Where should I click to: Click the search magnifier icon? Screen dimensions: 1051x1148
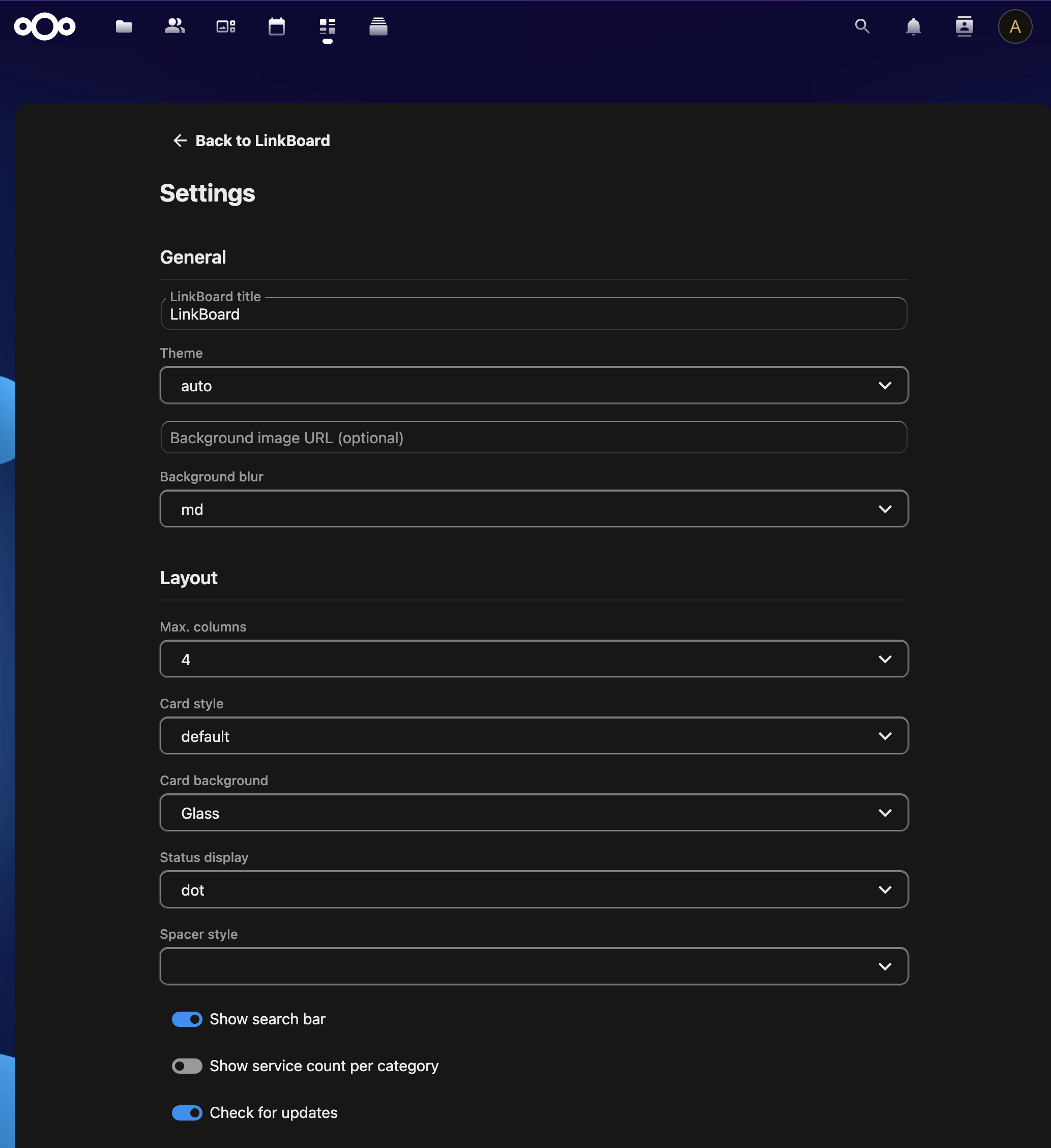pos(861,27)
